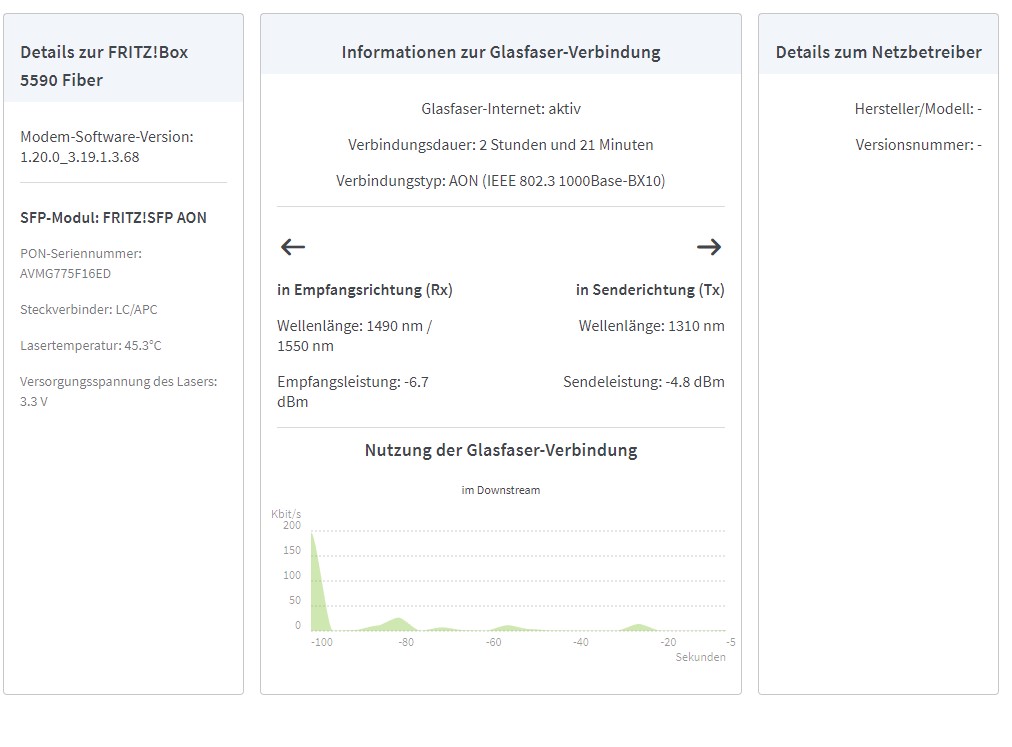This screenshot has width=1012, height=747.
Task: Click the Steckverbinder: LC/APC line
Action: click(88, 309)
